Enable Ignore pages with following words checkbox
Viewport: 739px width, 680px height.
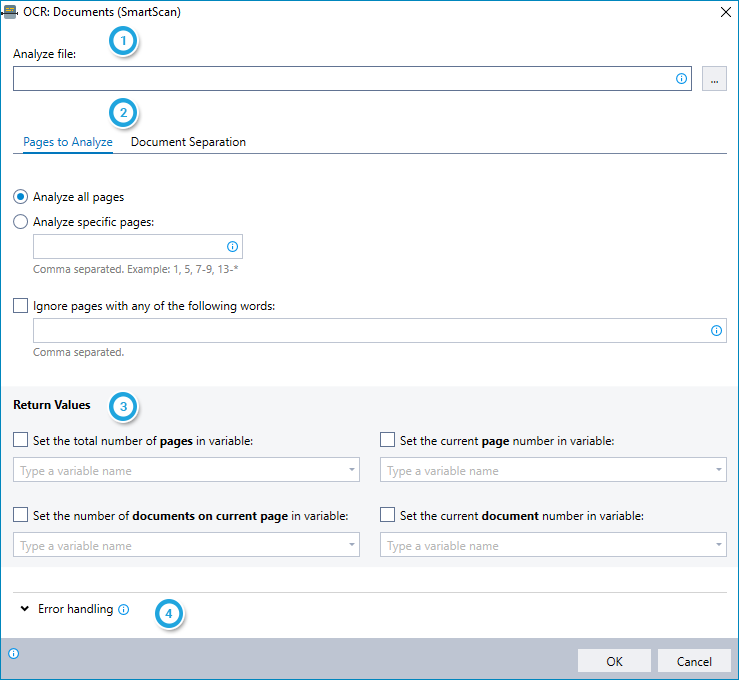(x=20, y=305)
